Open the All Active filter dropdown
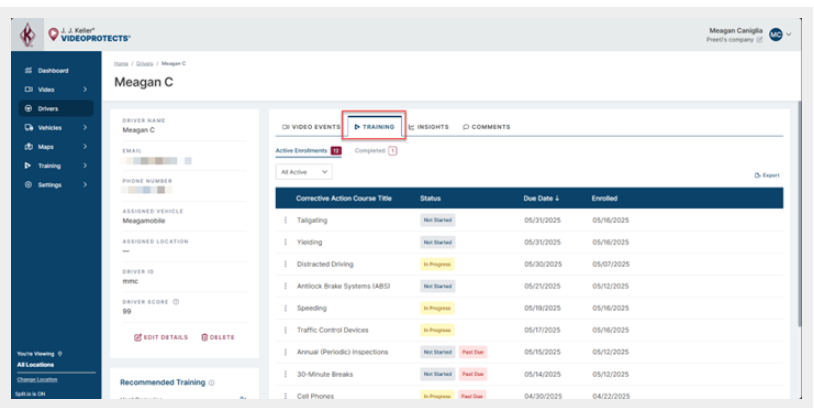This screenshot has width=814, height=408. (x=304, y=172)
